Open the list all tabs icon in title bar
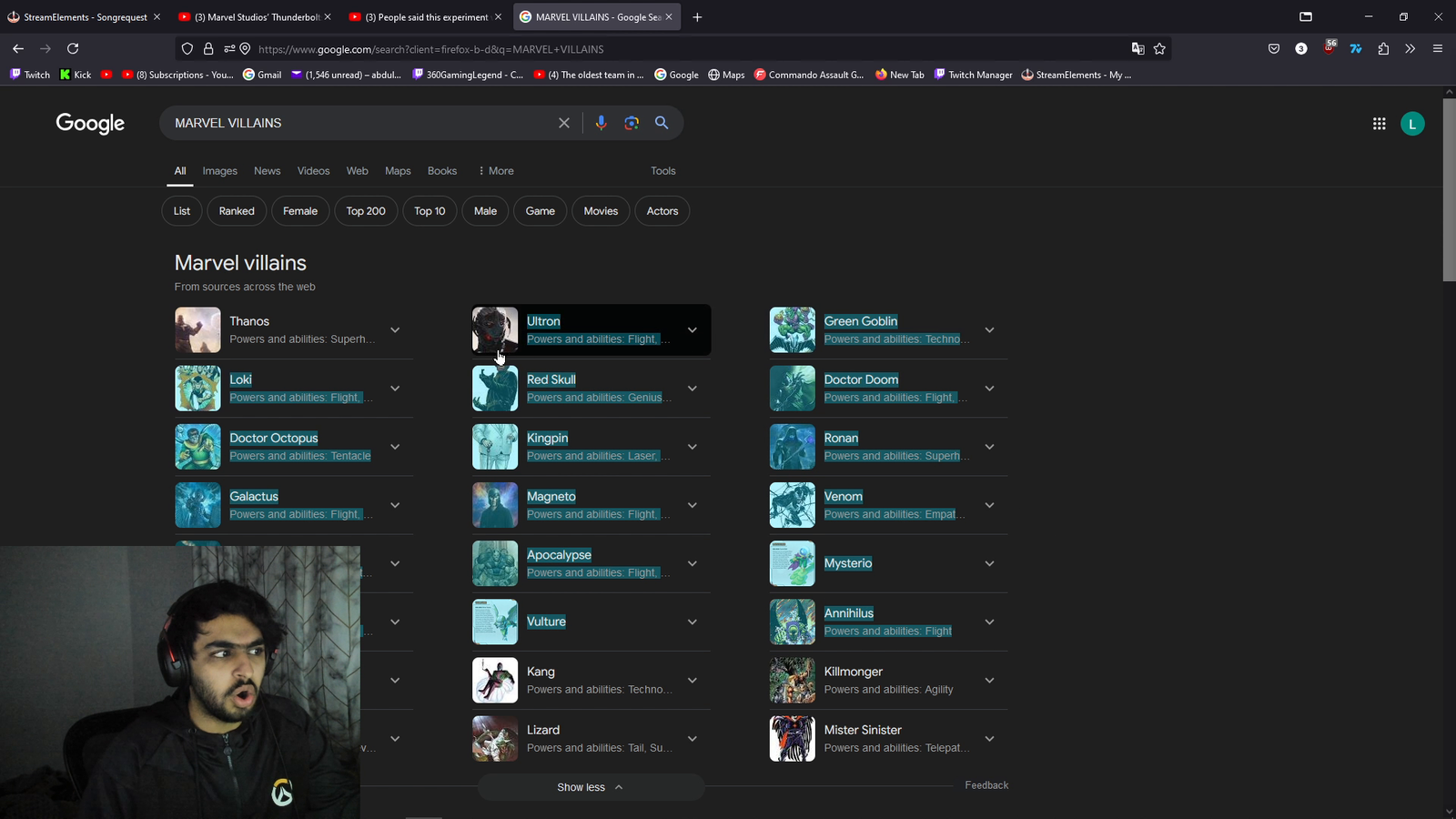This screenshot has width=1456, height=819. coord(1306,17)
